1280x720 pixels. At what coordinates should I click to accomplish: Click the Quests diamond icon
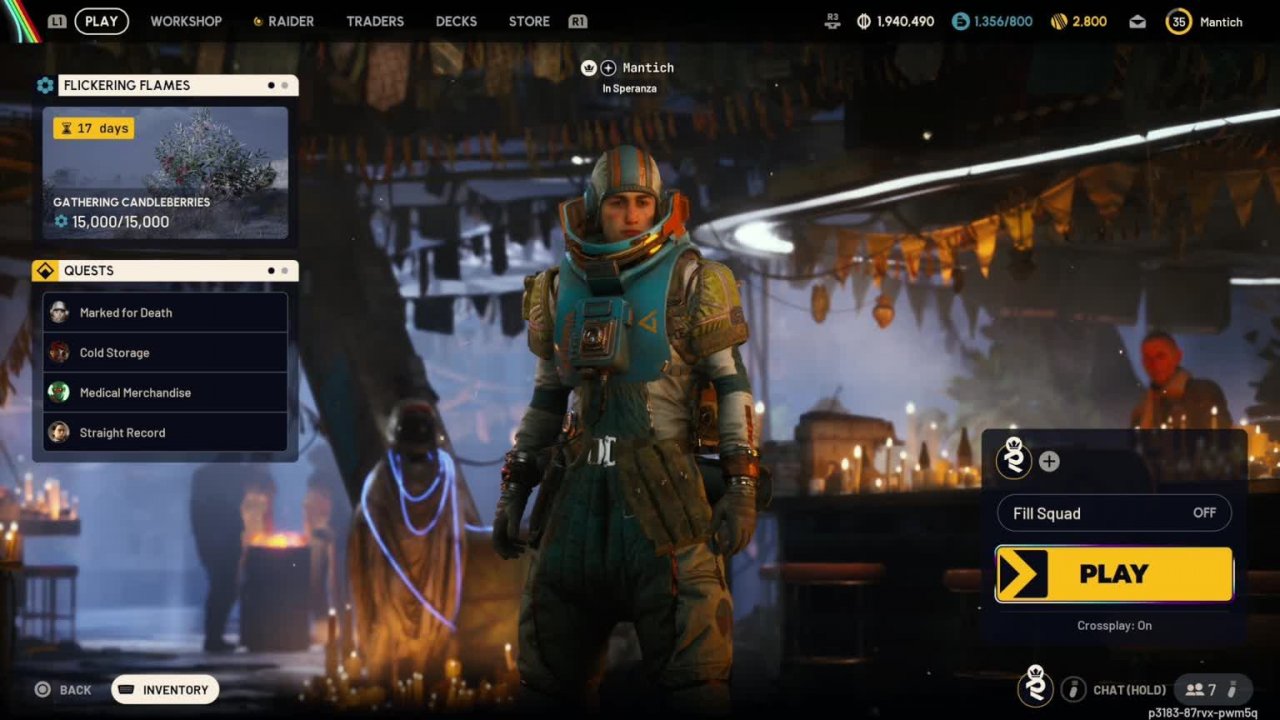45,271
